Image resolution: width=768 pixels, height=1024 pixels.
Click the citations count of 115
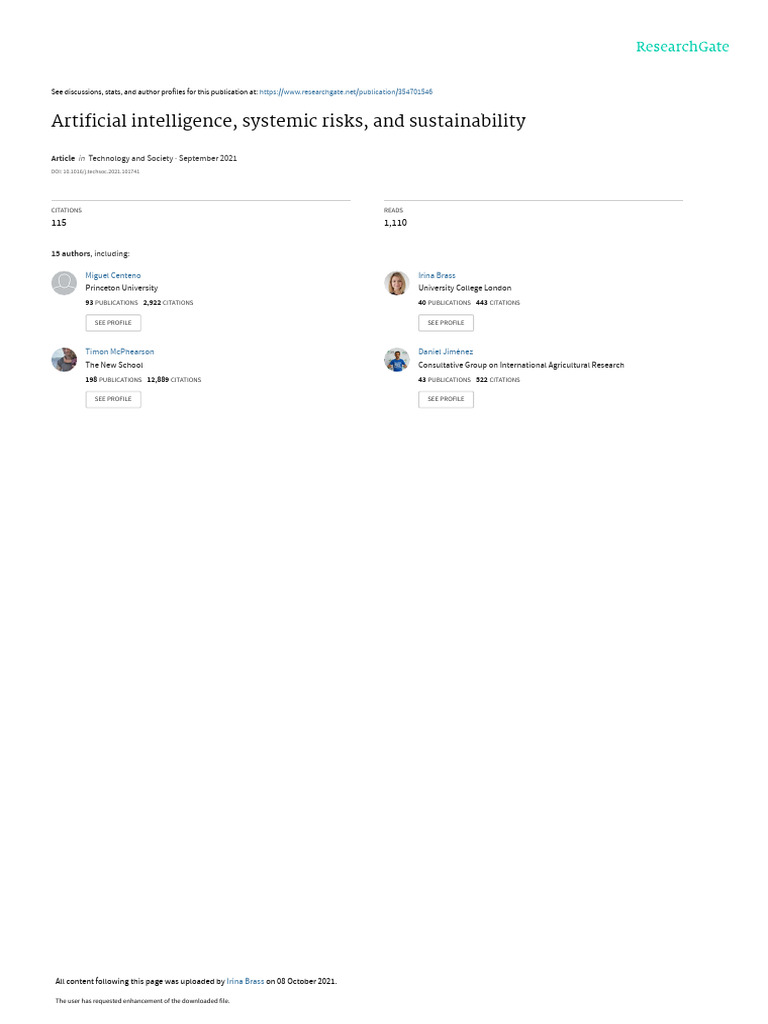click(x=59, y=223)
